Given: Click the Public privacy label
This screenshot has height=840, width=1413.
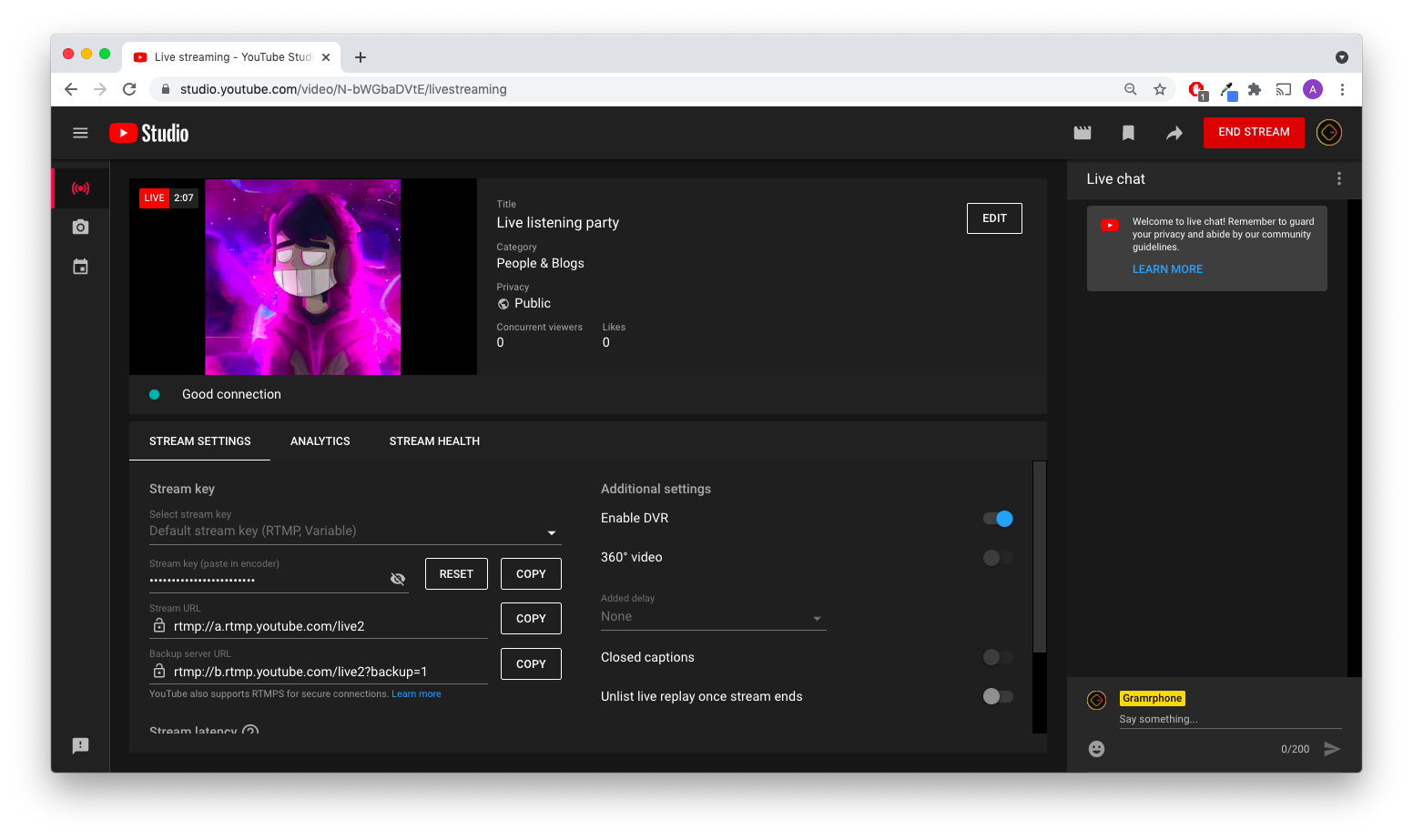Looking at the screenshot, I should tap(533, 303).
